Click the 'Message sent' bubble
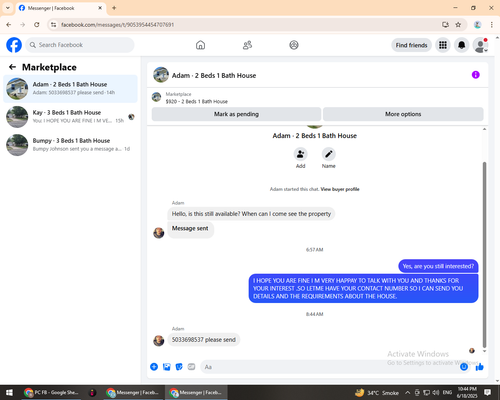 190,230
